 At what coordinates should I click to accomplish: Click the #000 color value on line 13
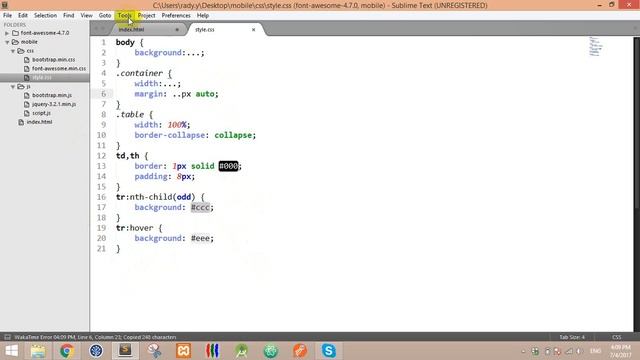click(229, 166)
